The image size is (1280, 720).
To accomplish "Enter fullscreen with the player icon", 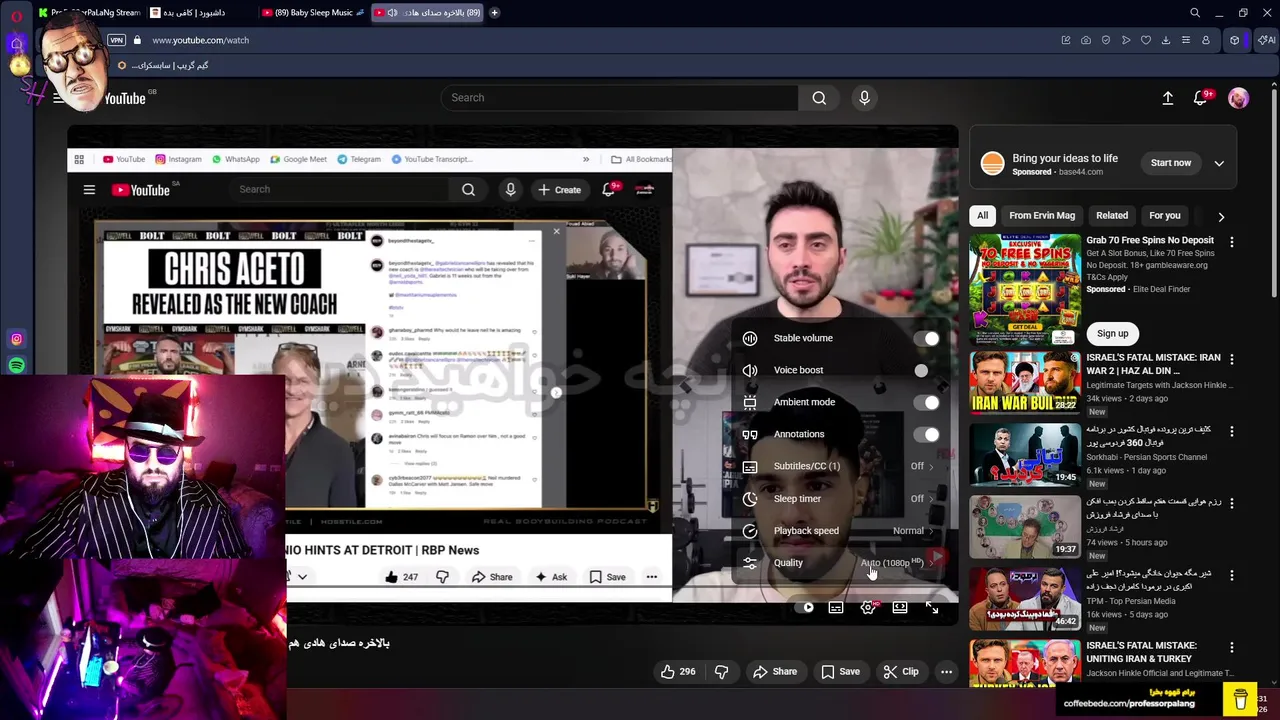I will [x=932, y=607].
